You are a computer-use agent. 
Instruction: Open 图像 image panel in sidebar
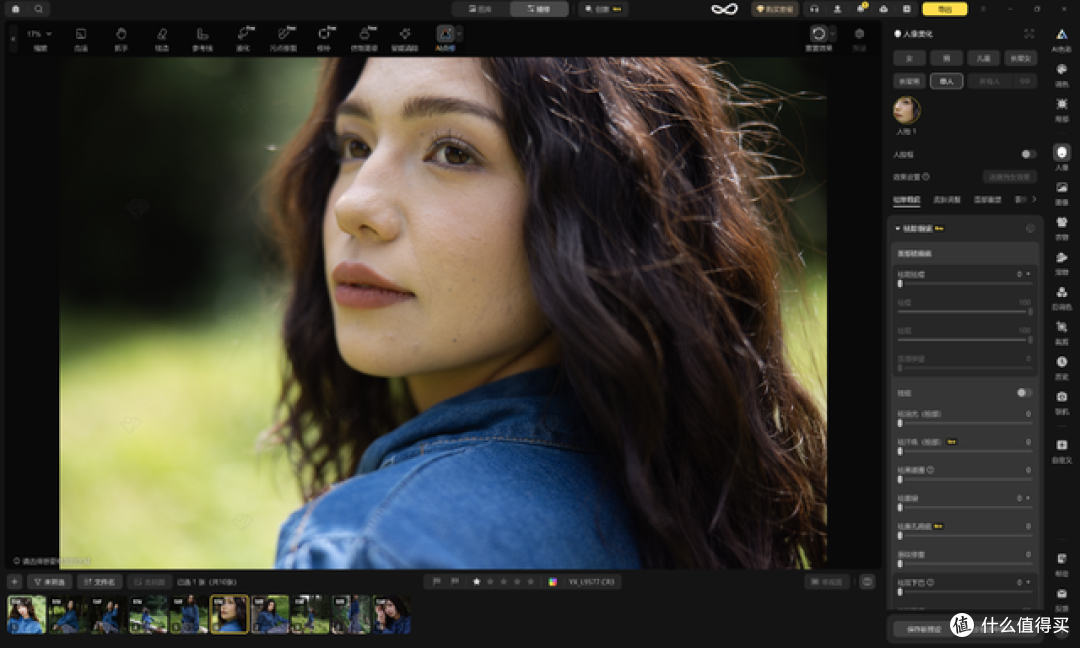[x=1061, y=192]
